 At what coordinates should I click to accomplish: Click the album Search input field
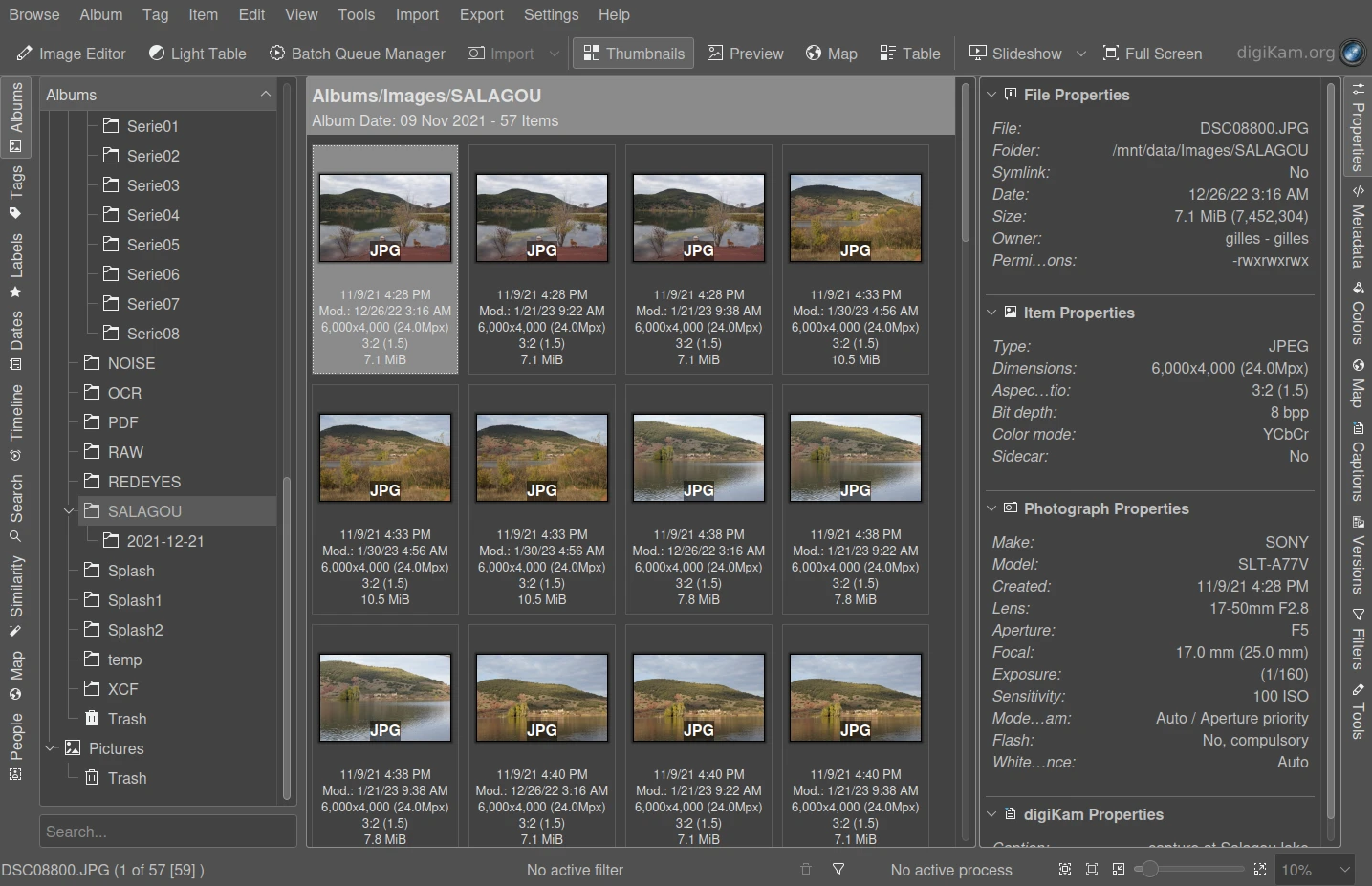tap(167, 832)
